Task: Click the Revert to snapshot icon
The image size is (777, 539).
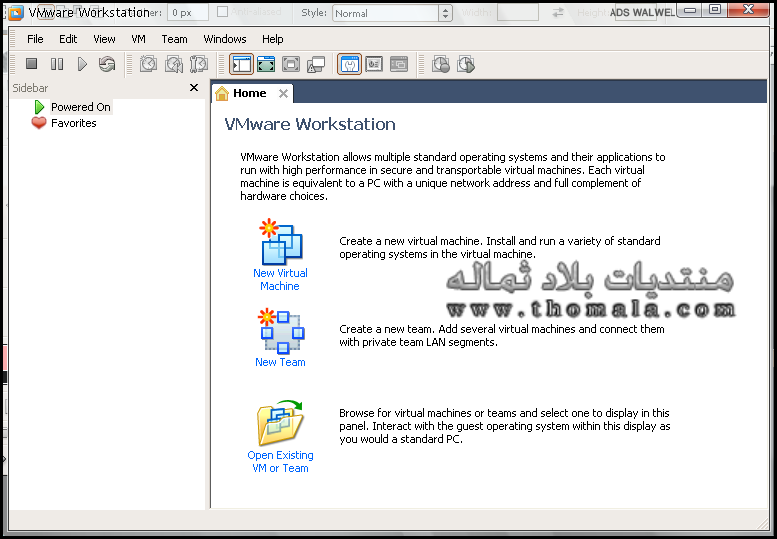Action: pos(173,64)
